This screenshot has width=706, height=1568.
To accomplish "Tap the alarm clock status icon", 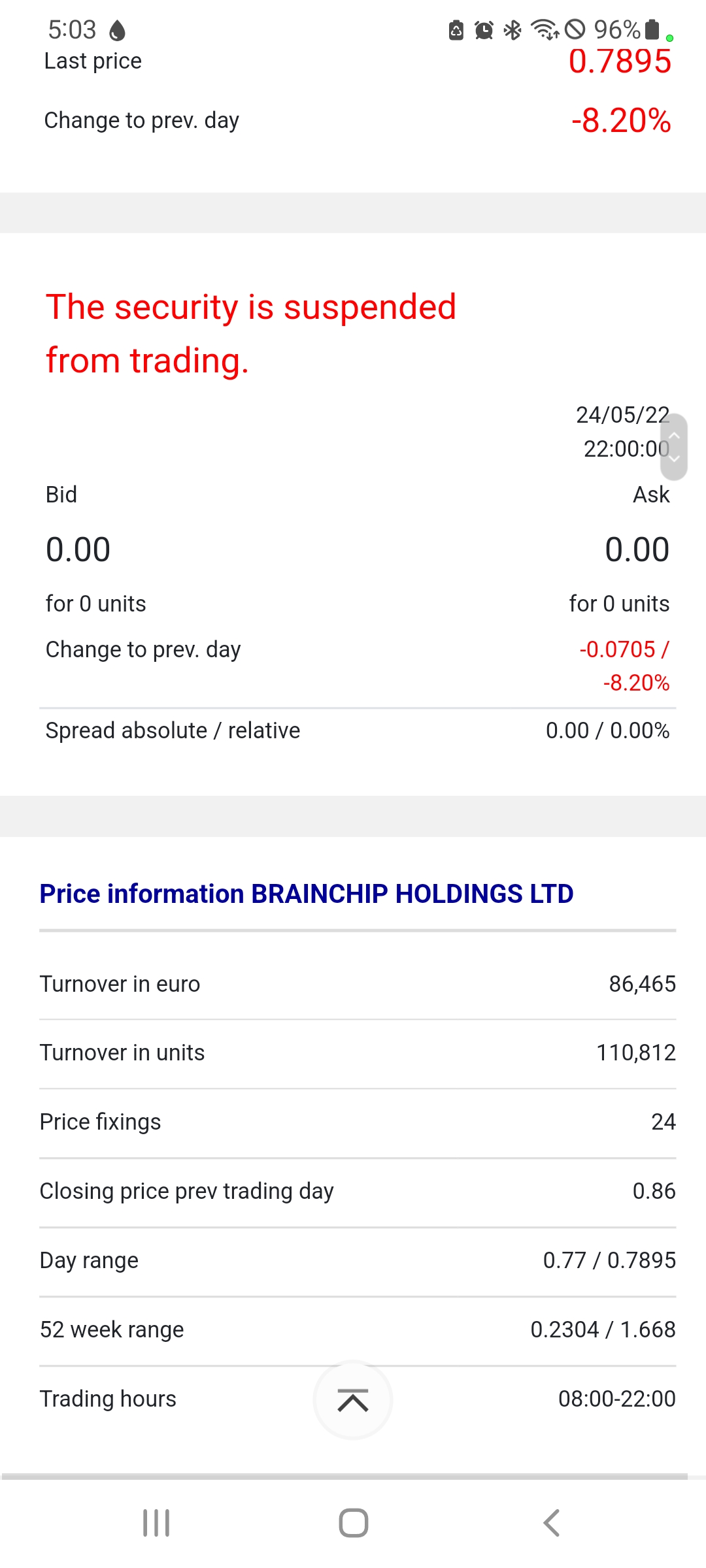I will [484, 30].
